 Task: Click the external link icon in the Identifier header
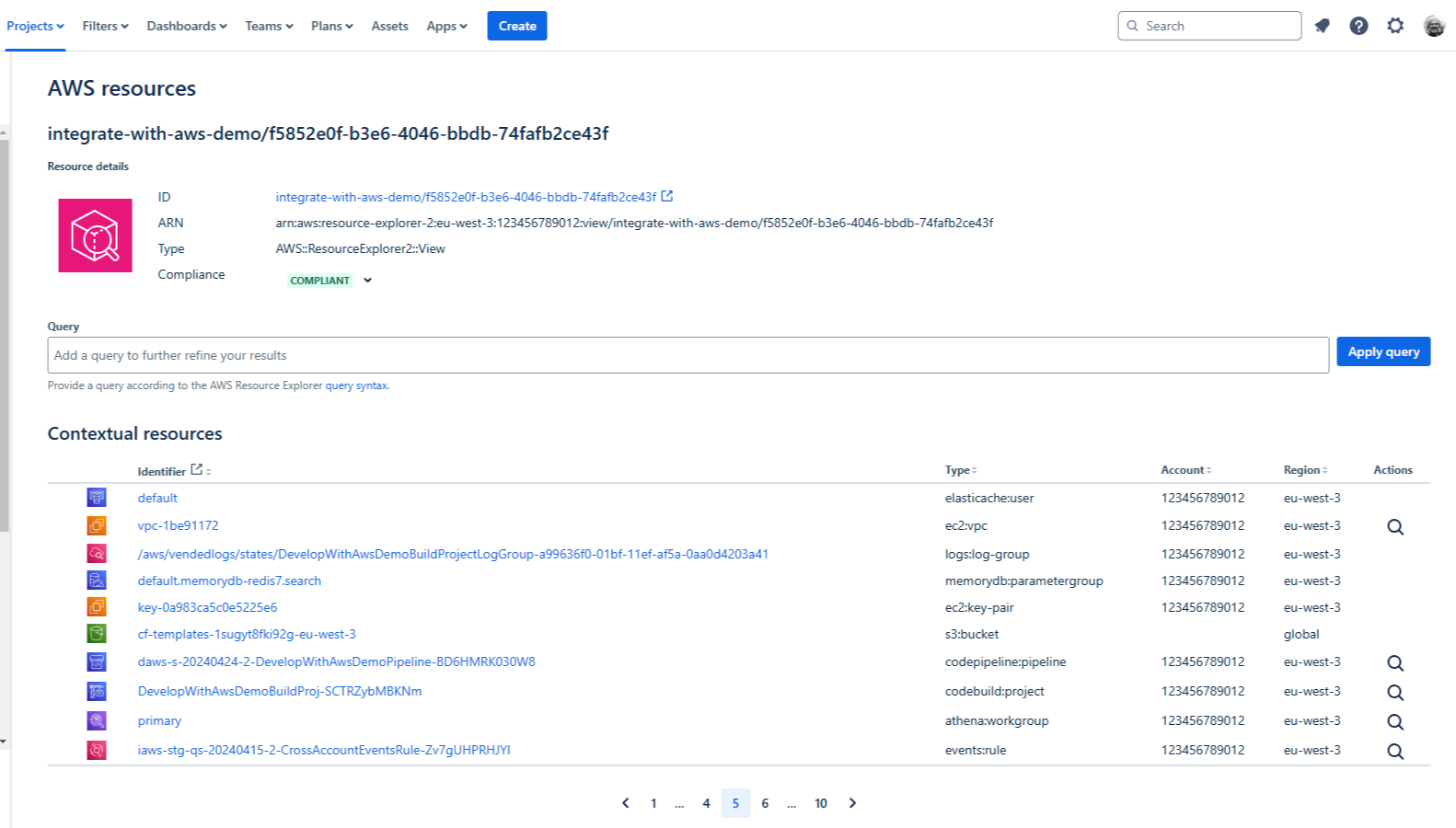pyautogui.click(x=196, y=469)
